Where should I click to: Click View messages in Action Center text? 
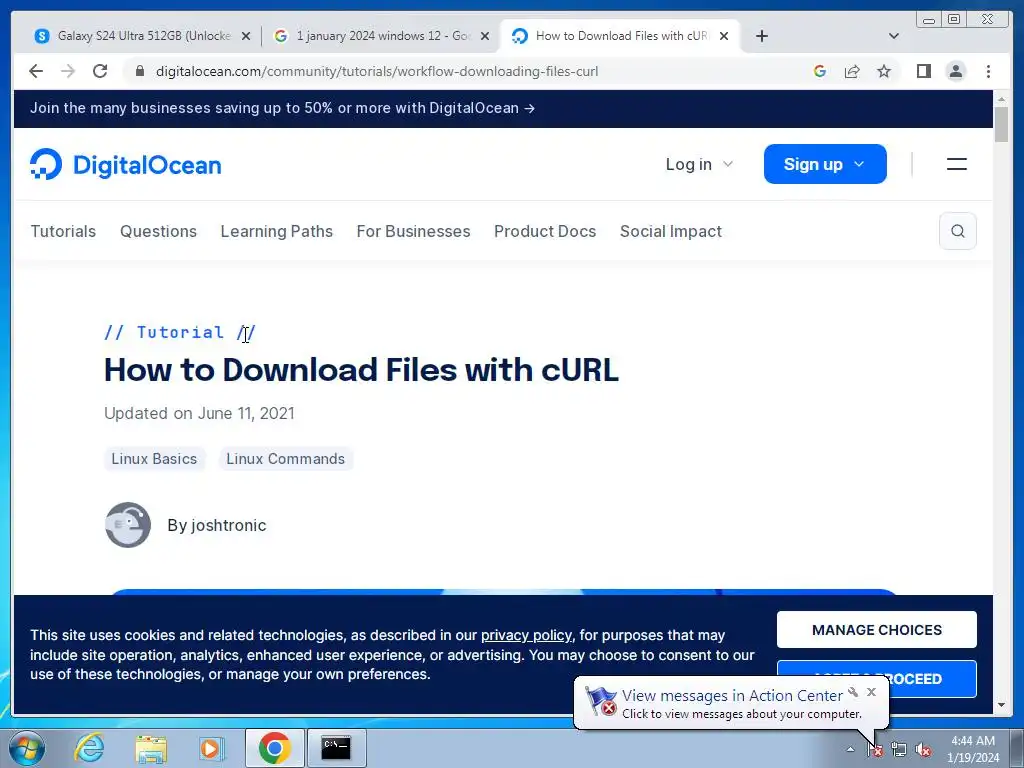pyautogui.click(x=732, y=696)
